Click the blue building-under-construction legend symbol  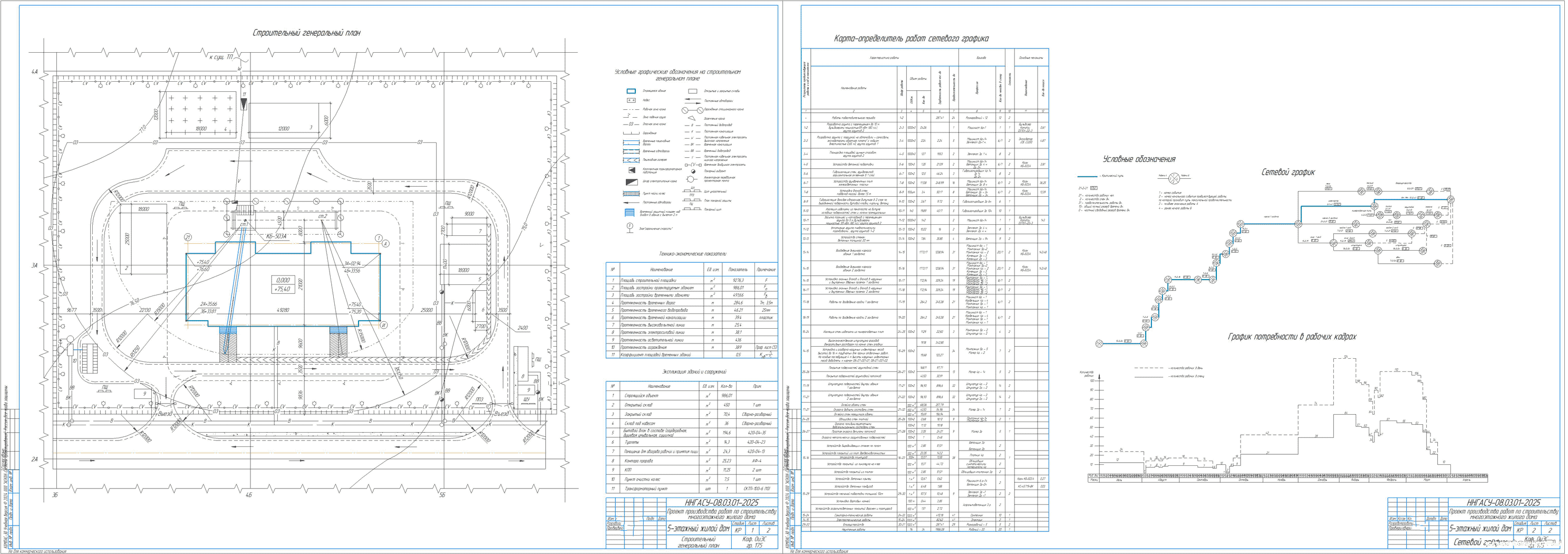(631, 91)
